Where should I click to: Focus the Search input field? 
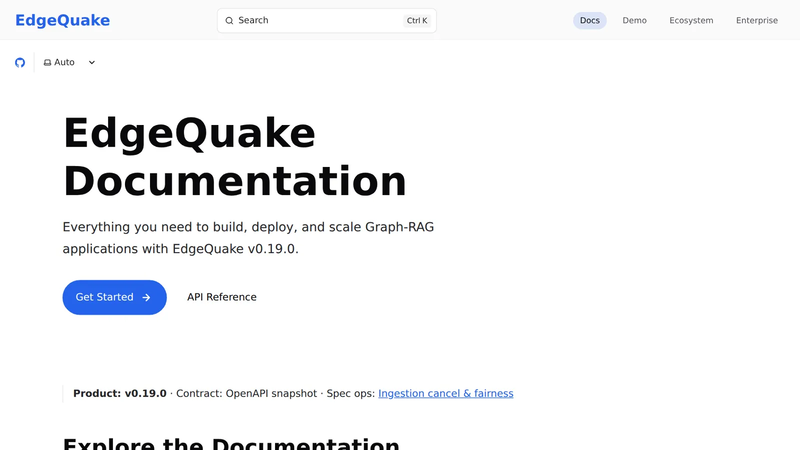pos(327,20)
